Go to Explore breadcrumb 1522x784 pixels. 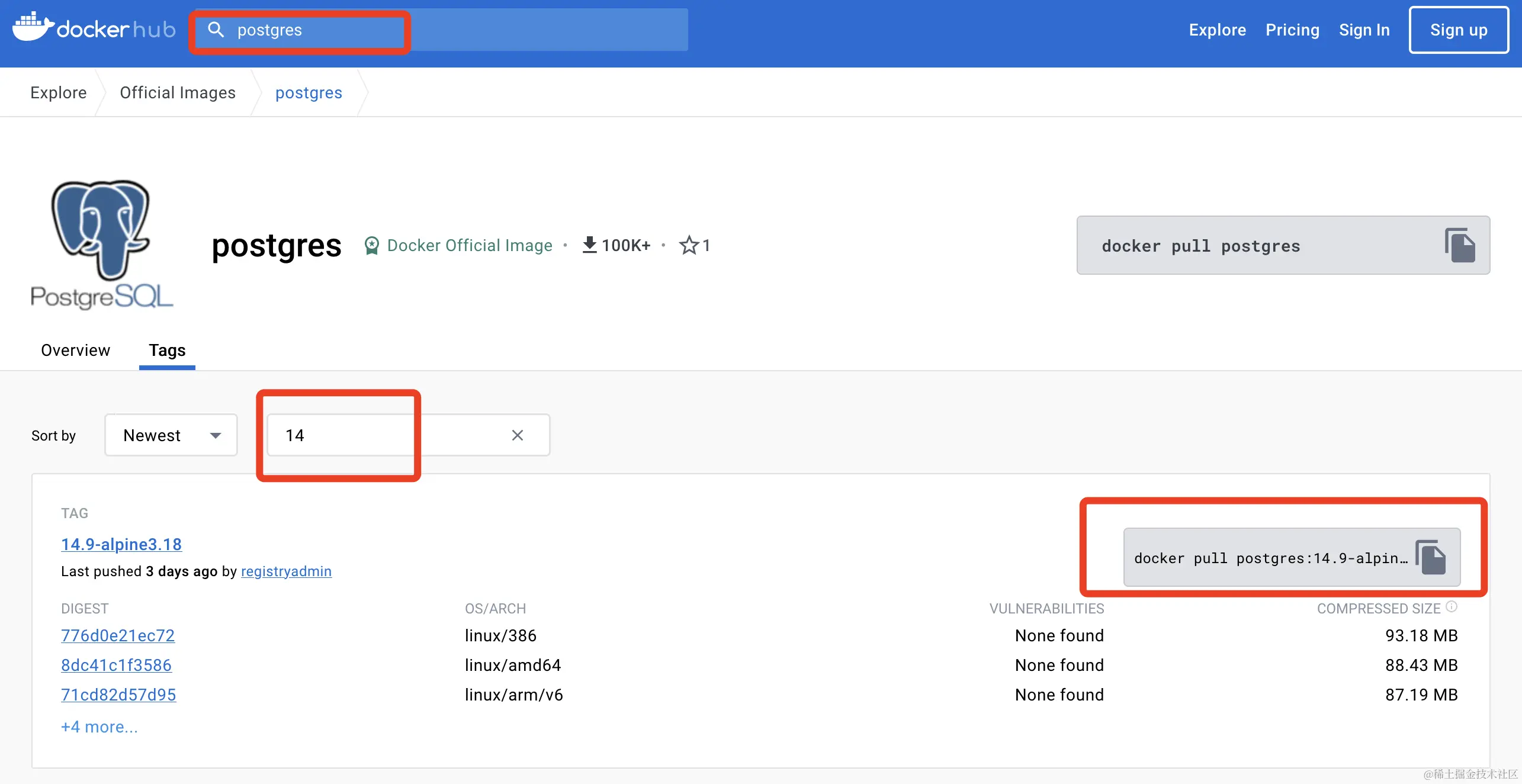click(58, 93)
